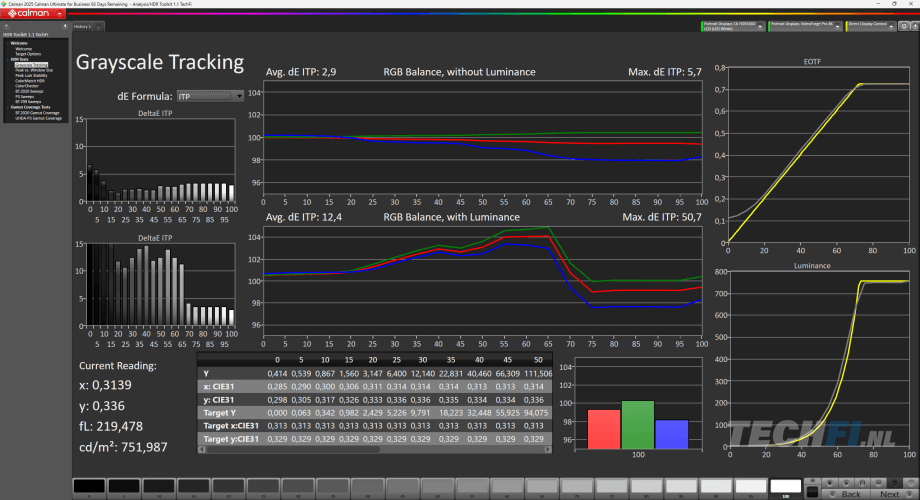
Task: Click the round icon at the row's far right
Action: [911, 483]
